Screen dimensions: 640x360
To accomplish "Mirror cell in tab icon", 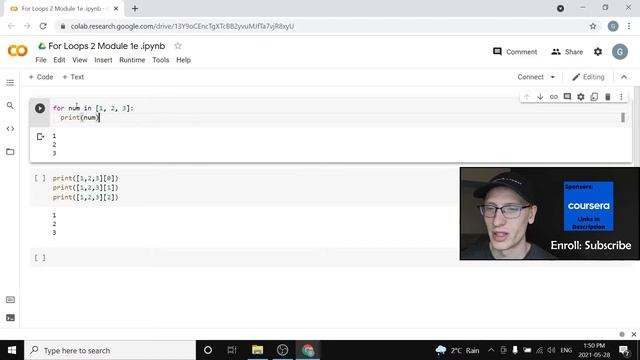I will (x=594, y=97).
